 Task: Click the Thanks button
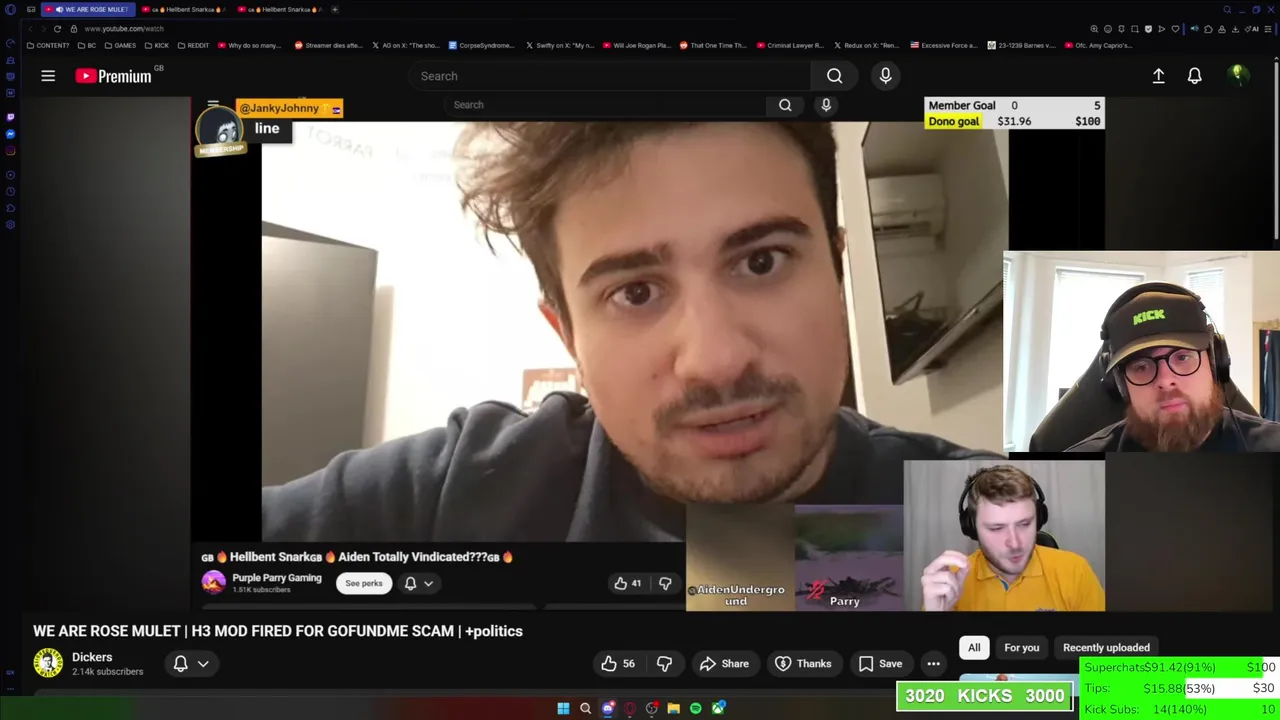pyautogui.click(x=803, y=664)
